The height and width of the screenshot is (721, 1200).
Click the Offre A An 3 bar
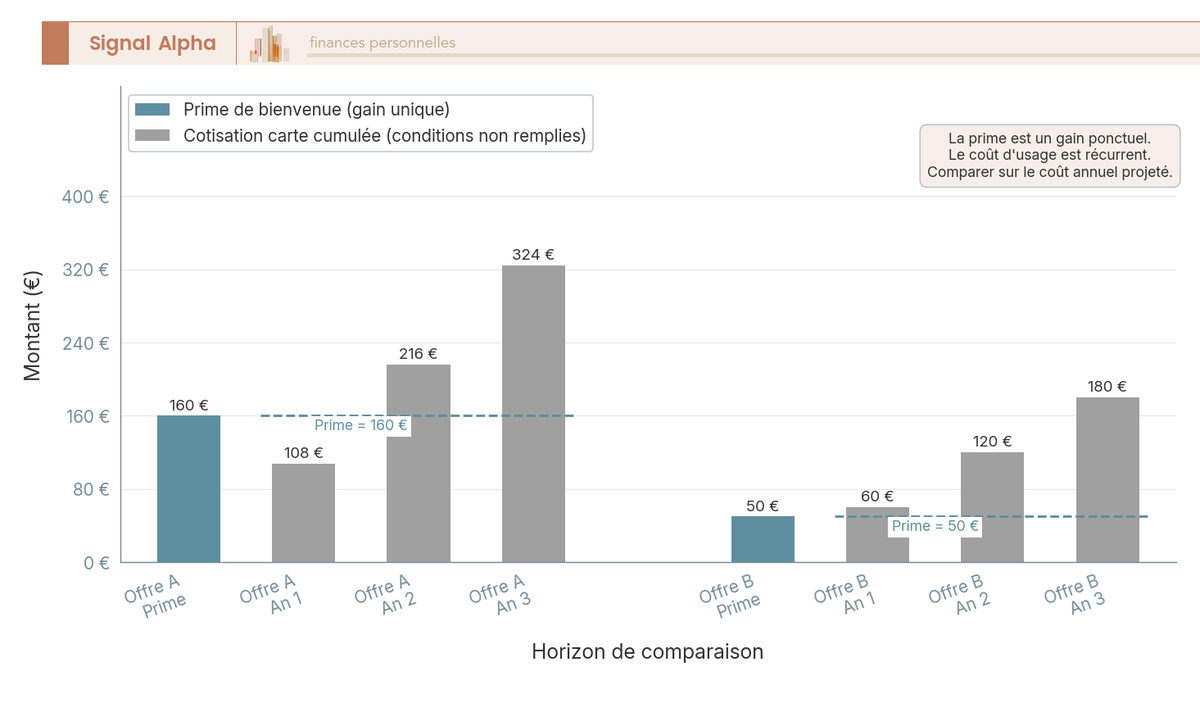(x=533, y=414)
